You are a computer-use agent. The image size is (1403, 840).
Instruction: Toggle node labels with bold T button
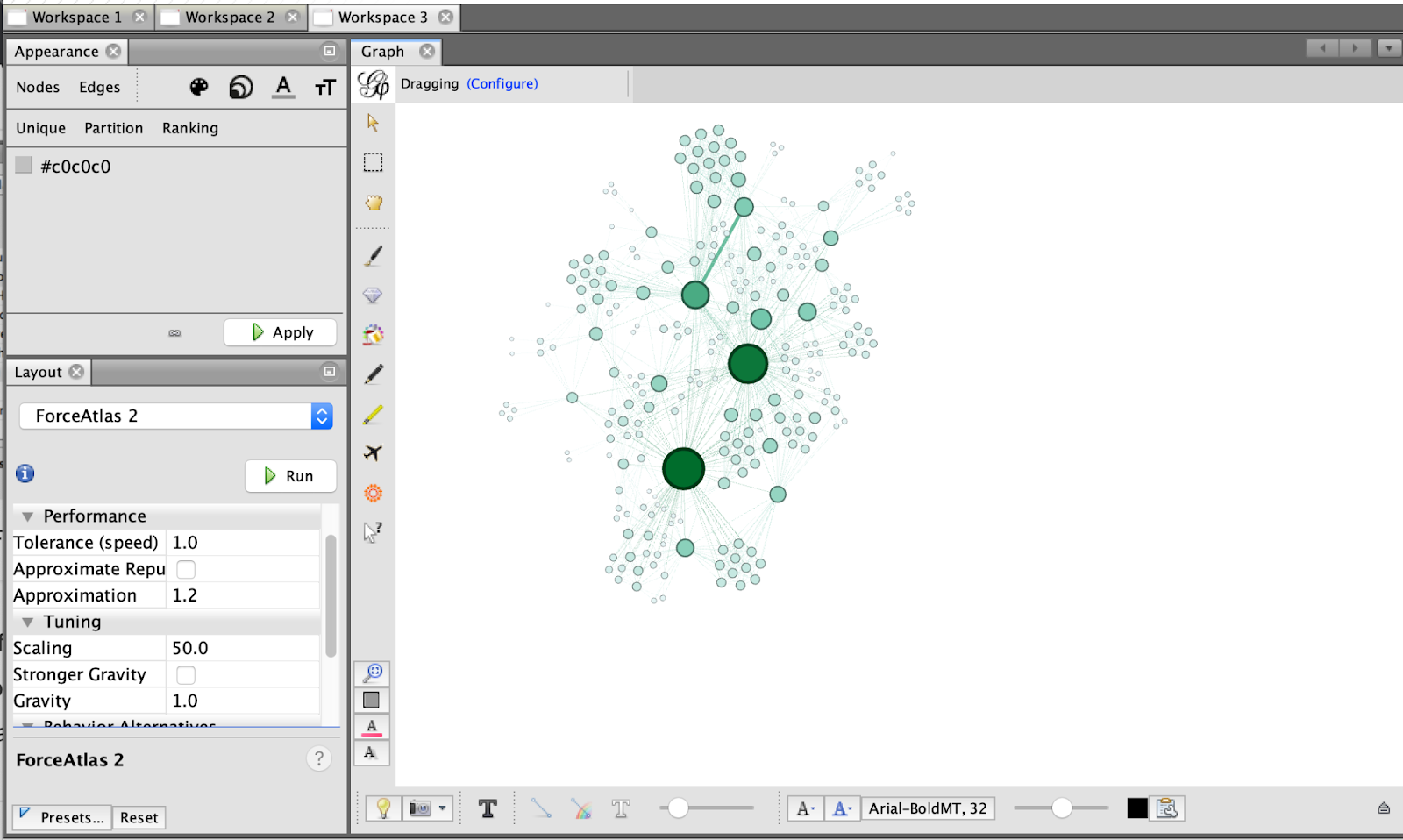coord(488,808)
